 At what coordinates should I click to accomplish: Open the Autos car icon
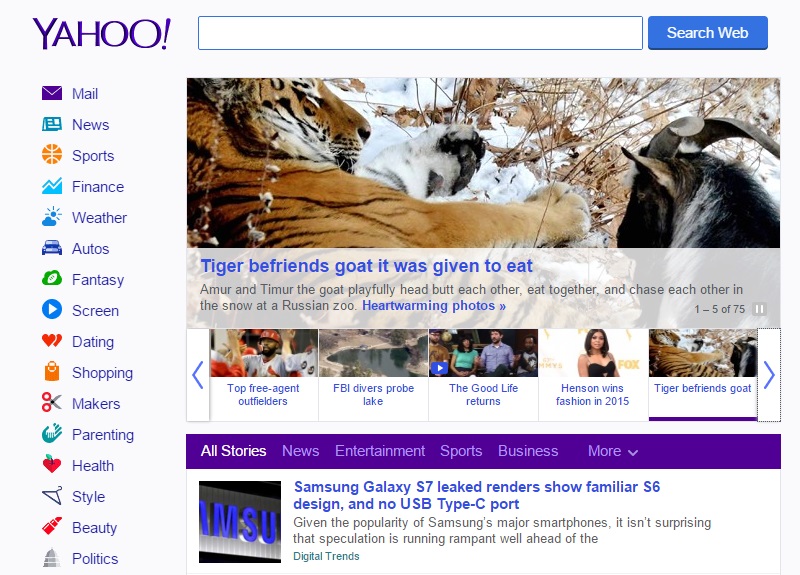[x=52, y=248]
